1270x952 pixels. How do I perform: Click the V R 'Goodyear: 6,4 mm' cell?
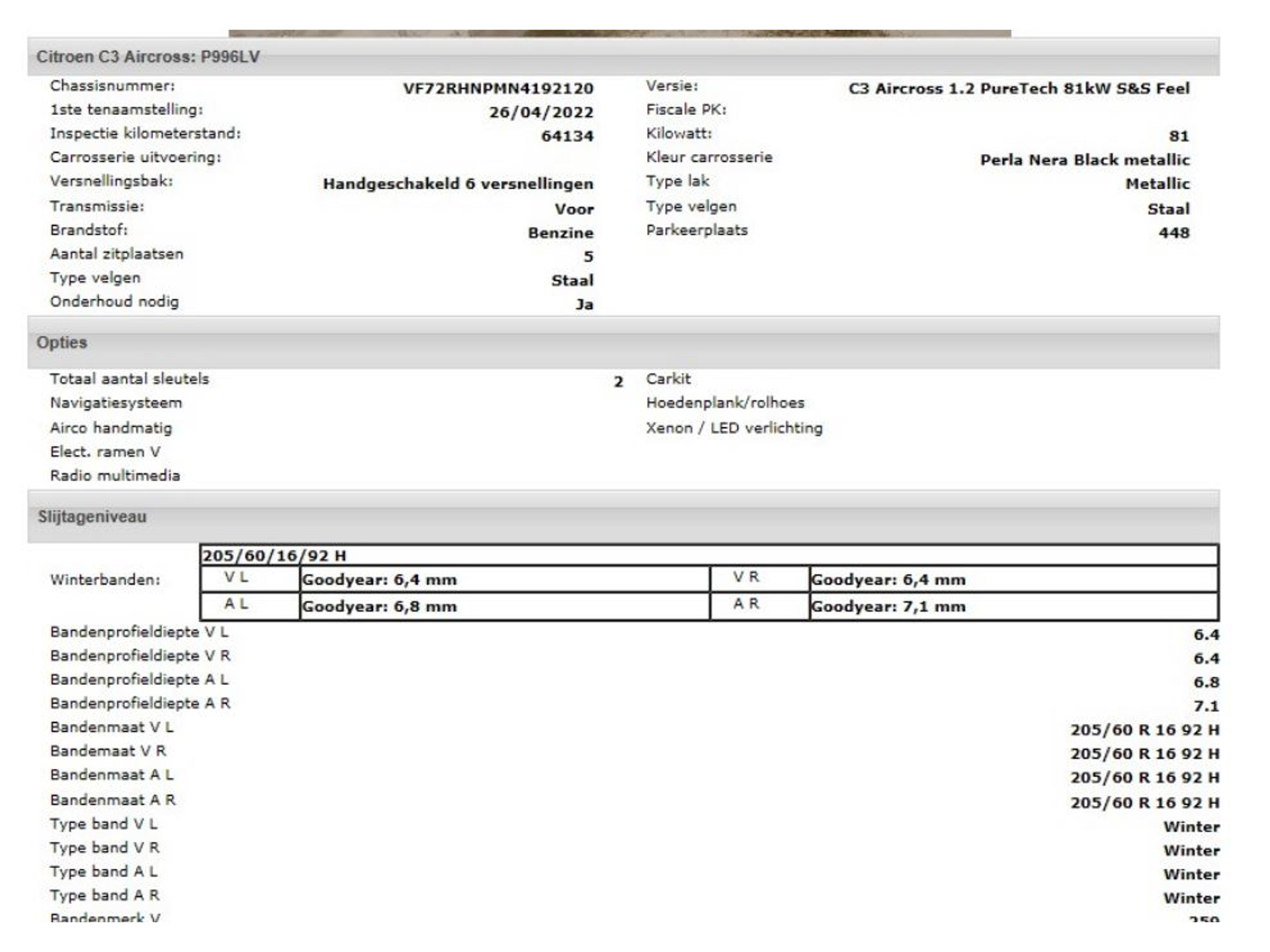point(1013,580)
